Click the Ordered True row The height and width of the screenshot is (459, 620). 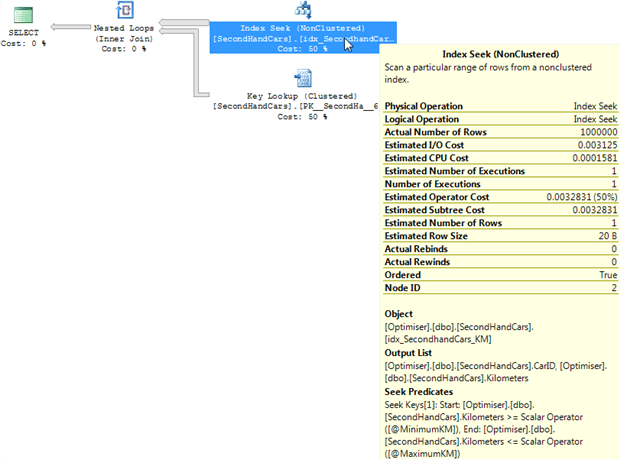pos(501,275)
